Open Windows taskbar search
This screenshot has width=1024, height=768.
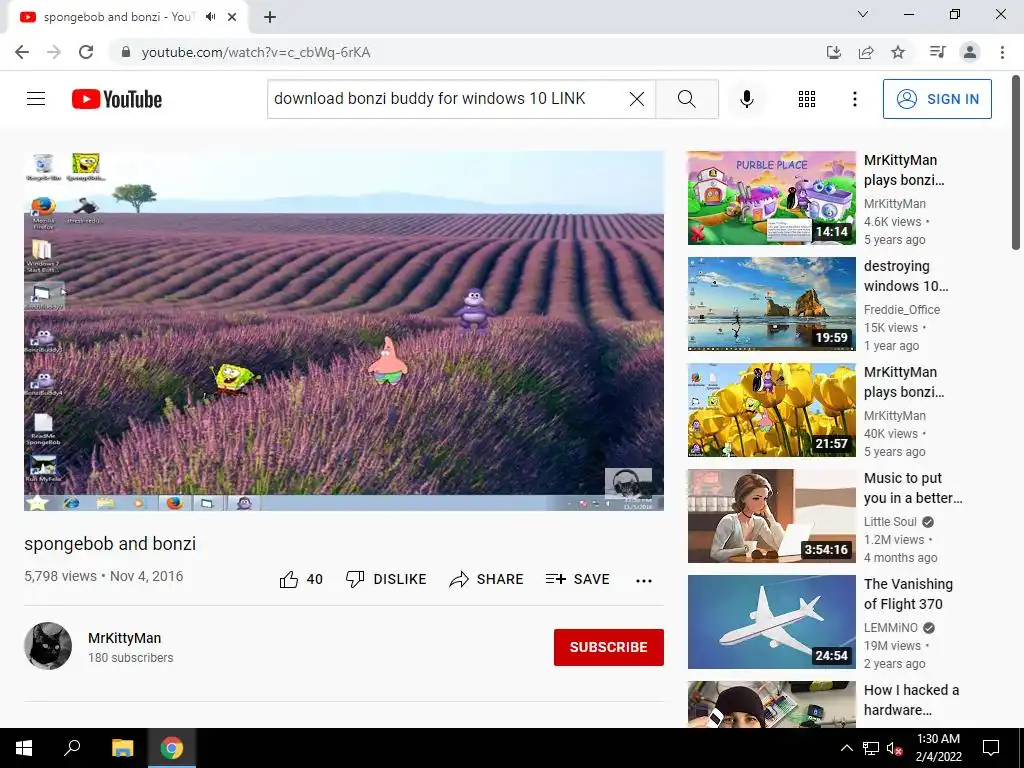[72, 748]
